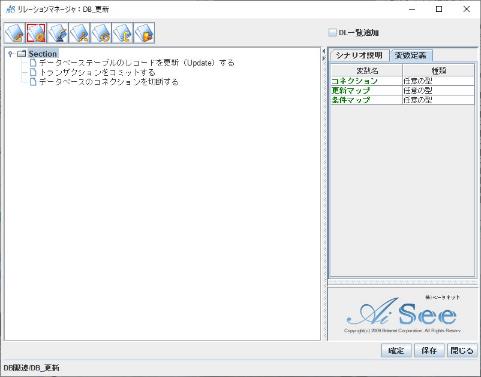
Task: Select the red-bordered document toolbar icon
Action: (36, 33)
